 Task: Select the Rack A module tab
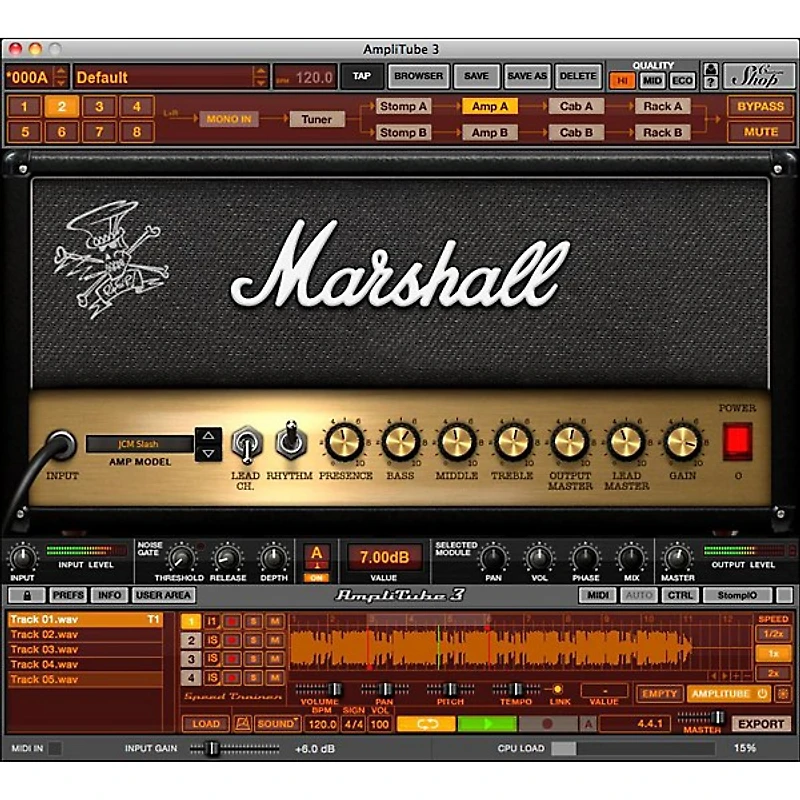click(x=662, y=107)
